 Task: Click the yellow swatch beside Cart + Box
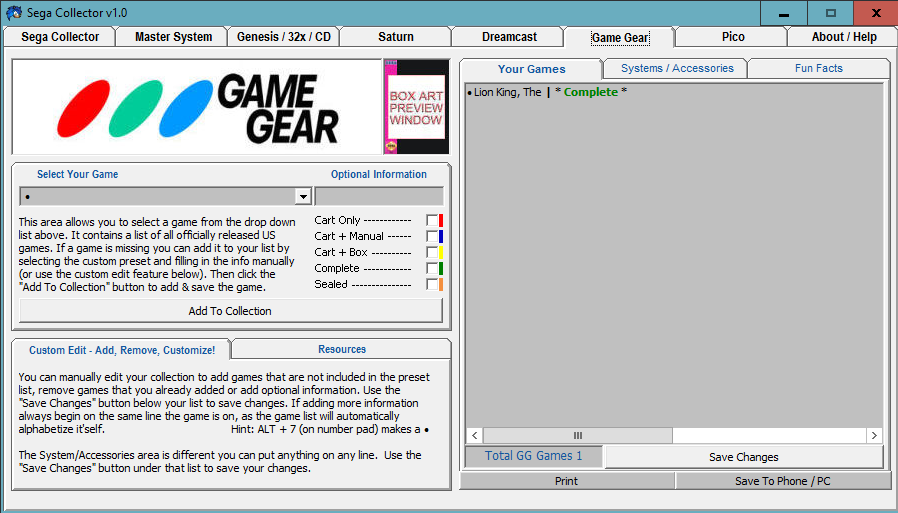tap(441, 252)
